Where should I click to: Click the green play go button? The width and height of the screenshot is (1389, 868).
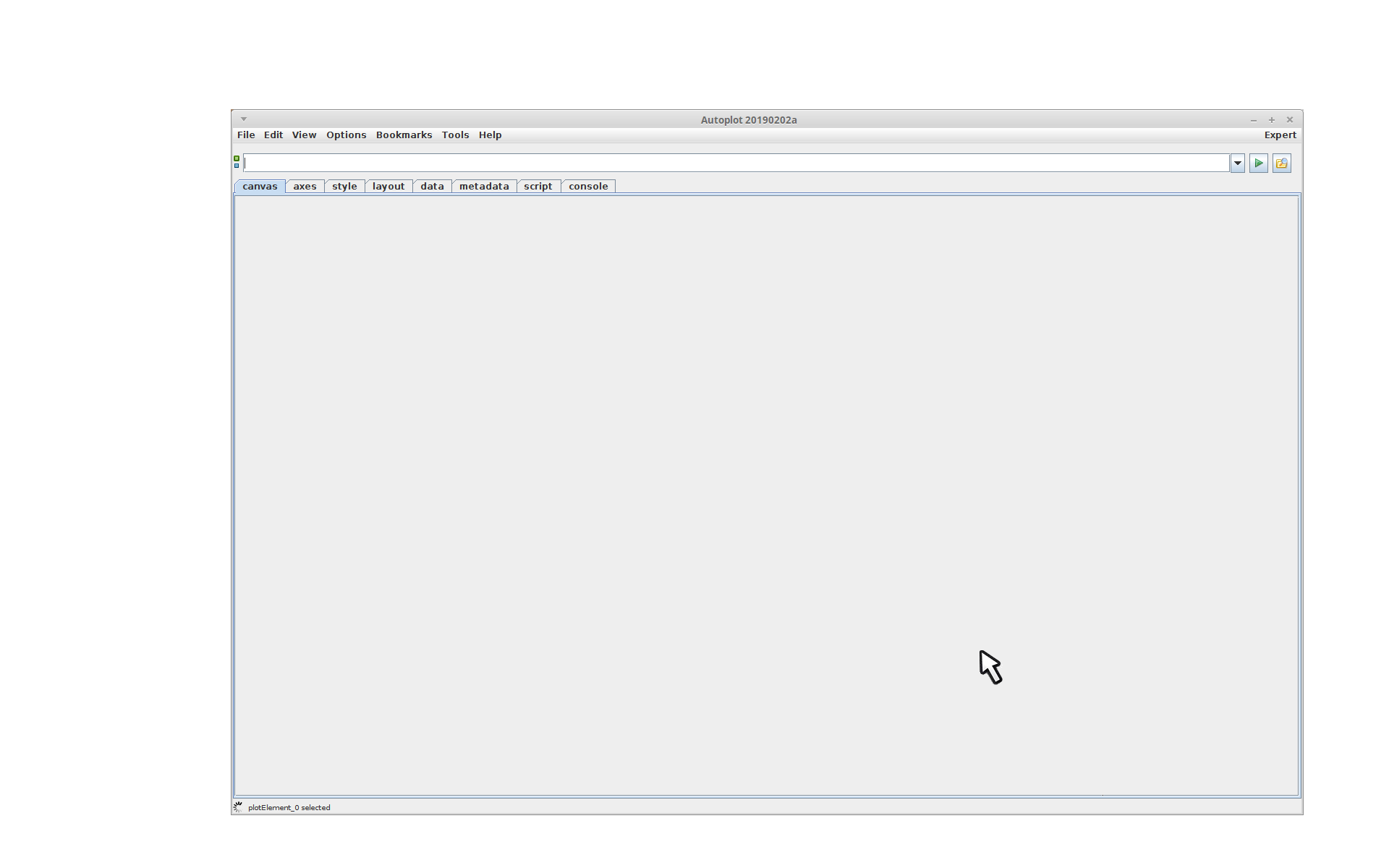point(1258,163)
